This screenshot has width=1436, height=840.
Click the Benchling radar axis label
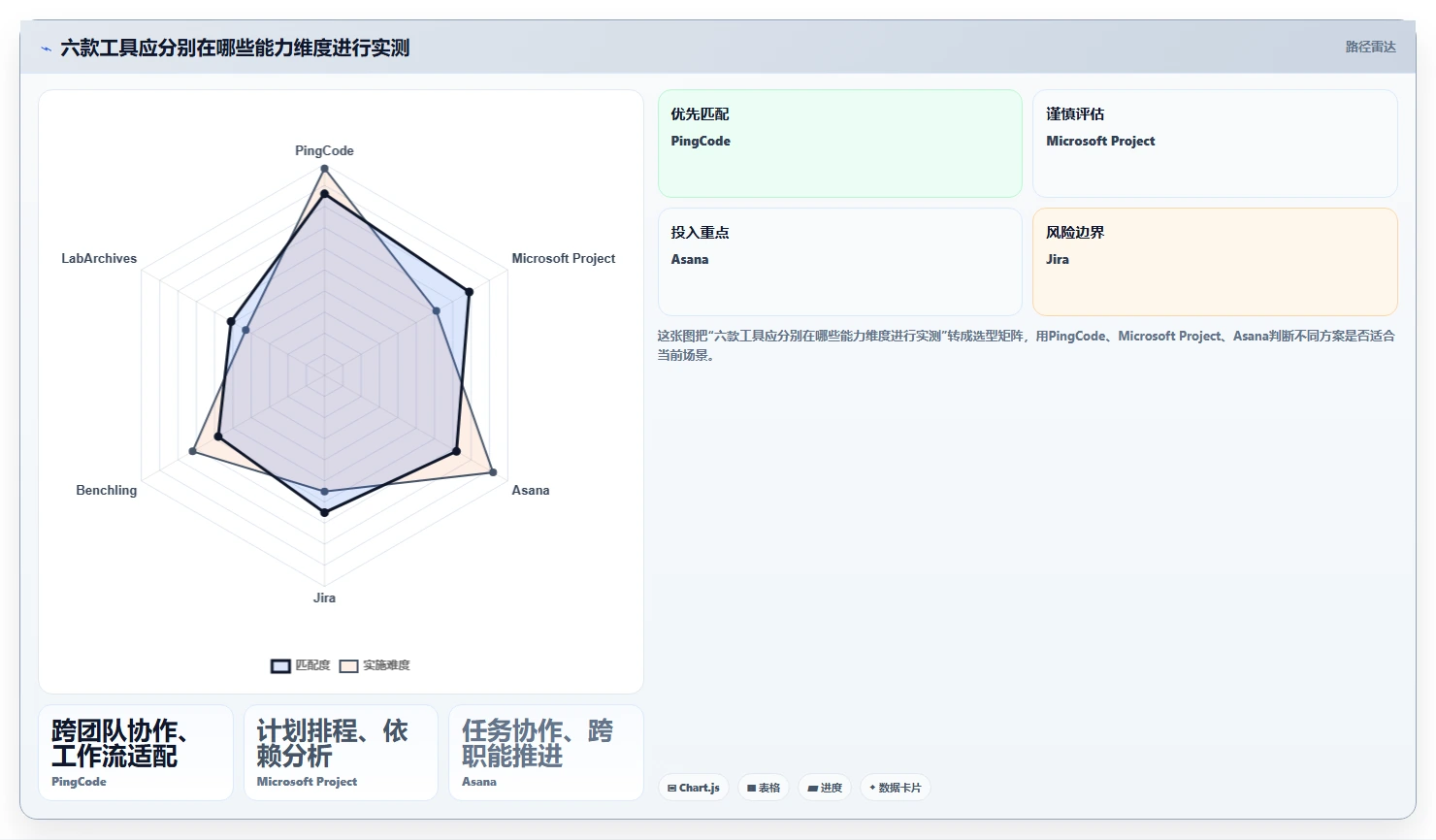(107, 490)
